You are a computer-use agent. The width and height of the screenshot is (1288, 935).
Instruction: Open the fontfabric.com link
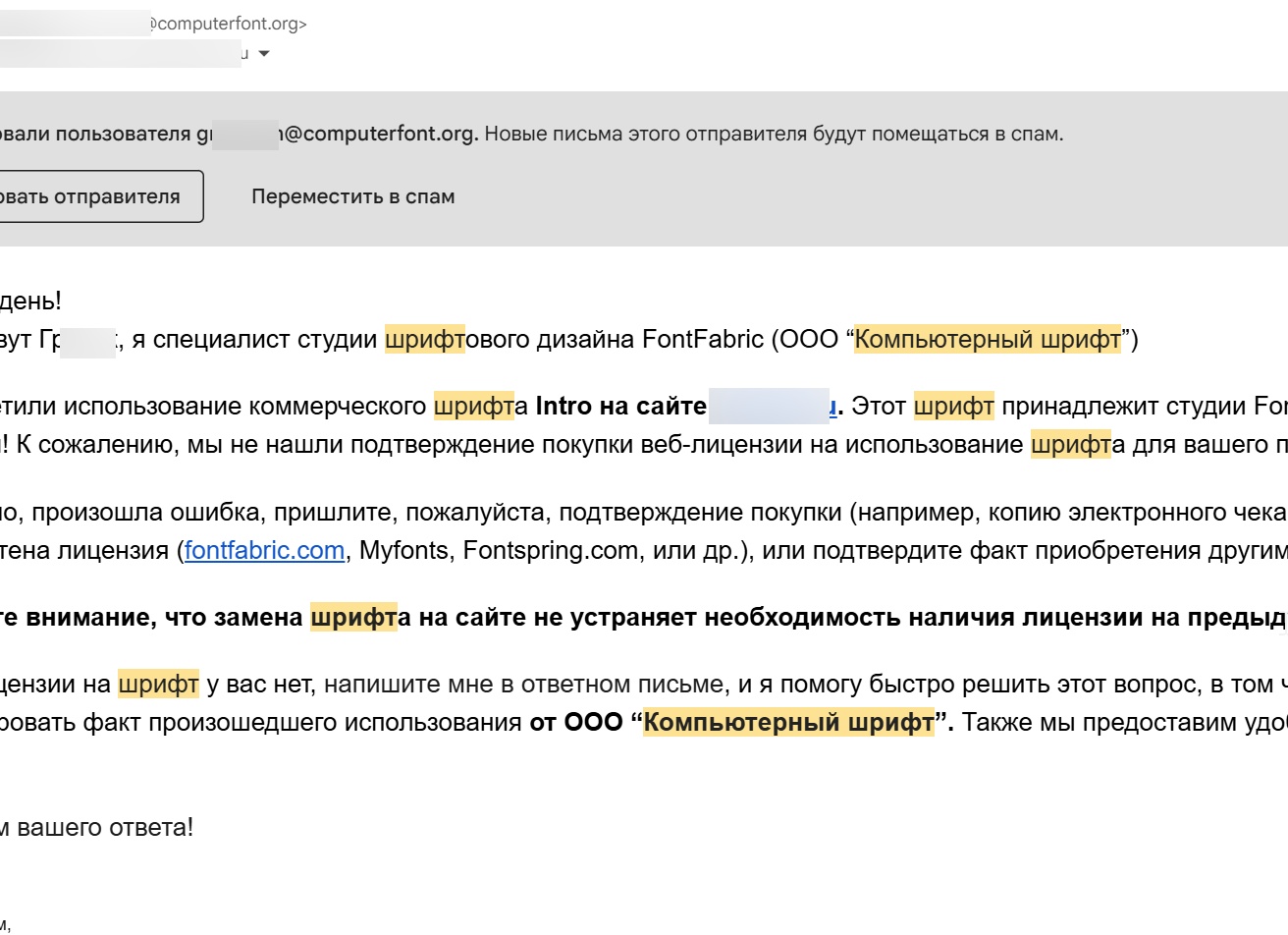coord(264,550)
